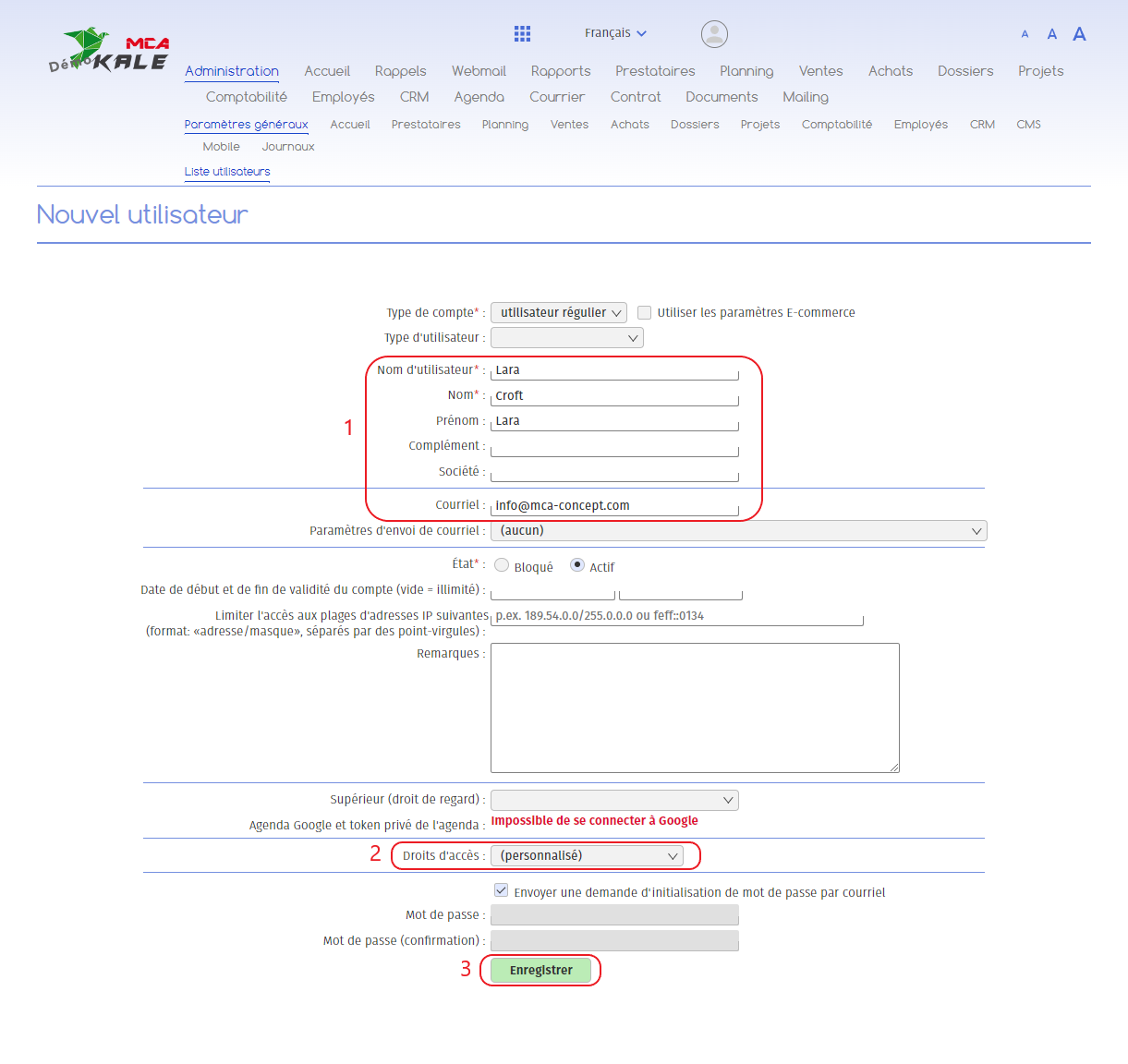Select the medium font size A
Screen dimensions: 1128x1064
click(x=1051, y=34)
